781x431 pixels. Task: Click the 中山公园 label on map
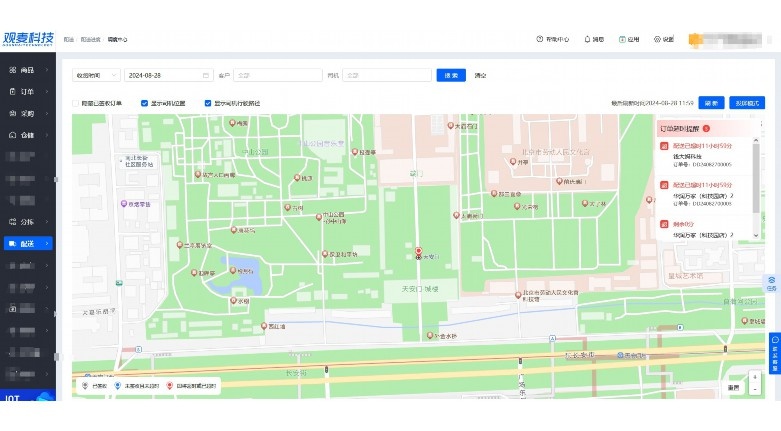[255, 151]
